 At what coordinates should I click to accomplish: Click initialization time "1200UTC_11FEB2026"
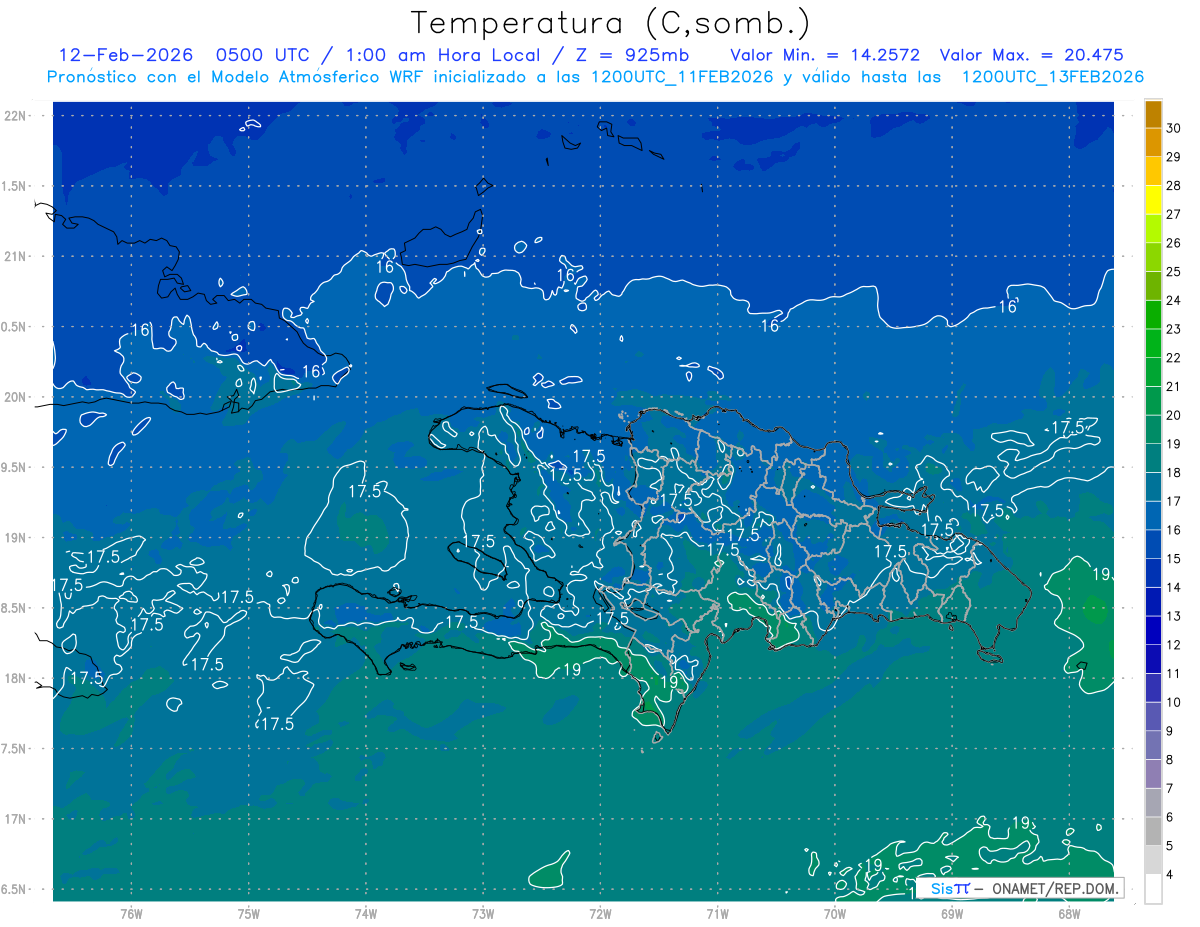[x=682, y=77]
